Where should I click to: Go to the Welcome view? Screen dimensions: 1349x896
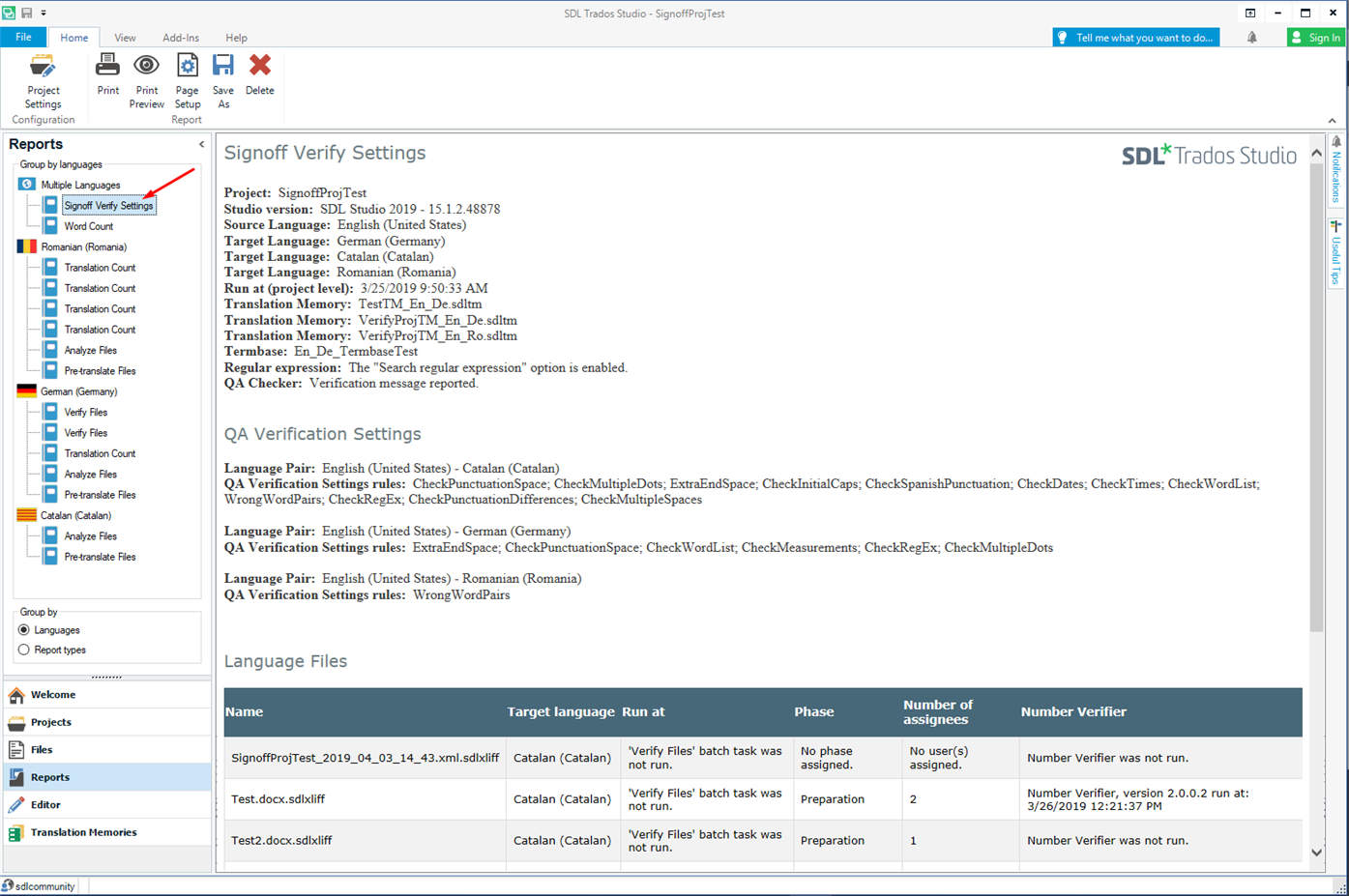pyautogui.click(x=107, y=694)
